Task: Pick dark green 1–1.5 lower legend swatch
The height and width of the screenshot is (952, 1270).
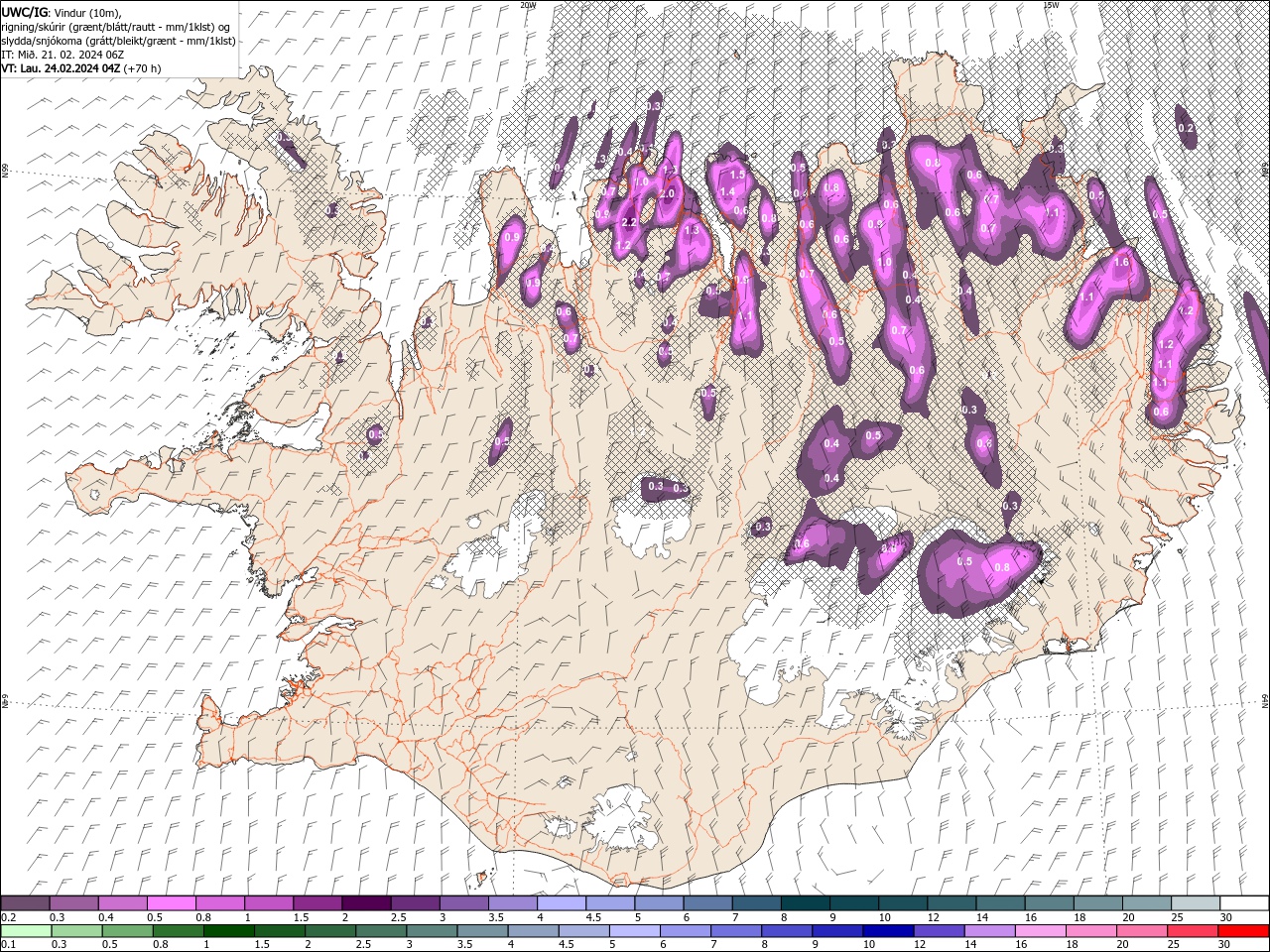Action: [228, 931]
